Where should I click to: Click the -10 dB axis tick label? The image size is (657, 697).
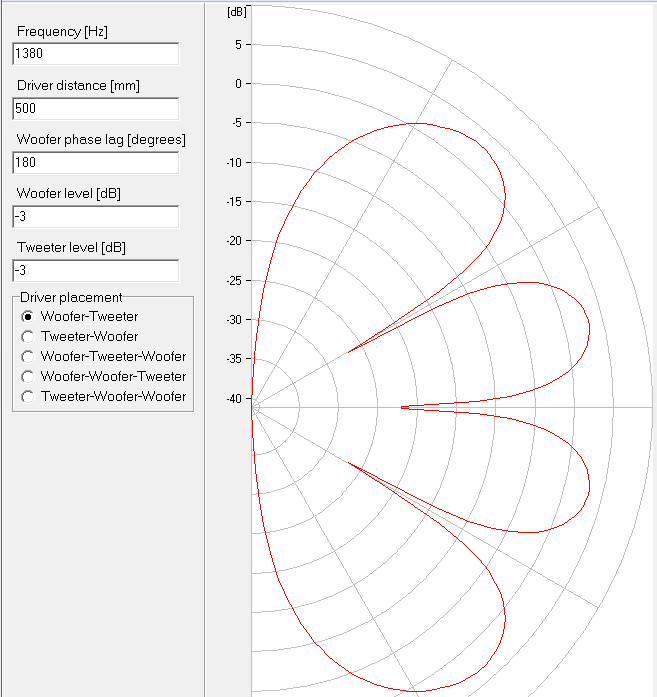tap(234, 163)
